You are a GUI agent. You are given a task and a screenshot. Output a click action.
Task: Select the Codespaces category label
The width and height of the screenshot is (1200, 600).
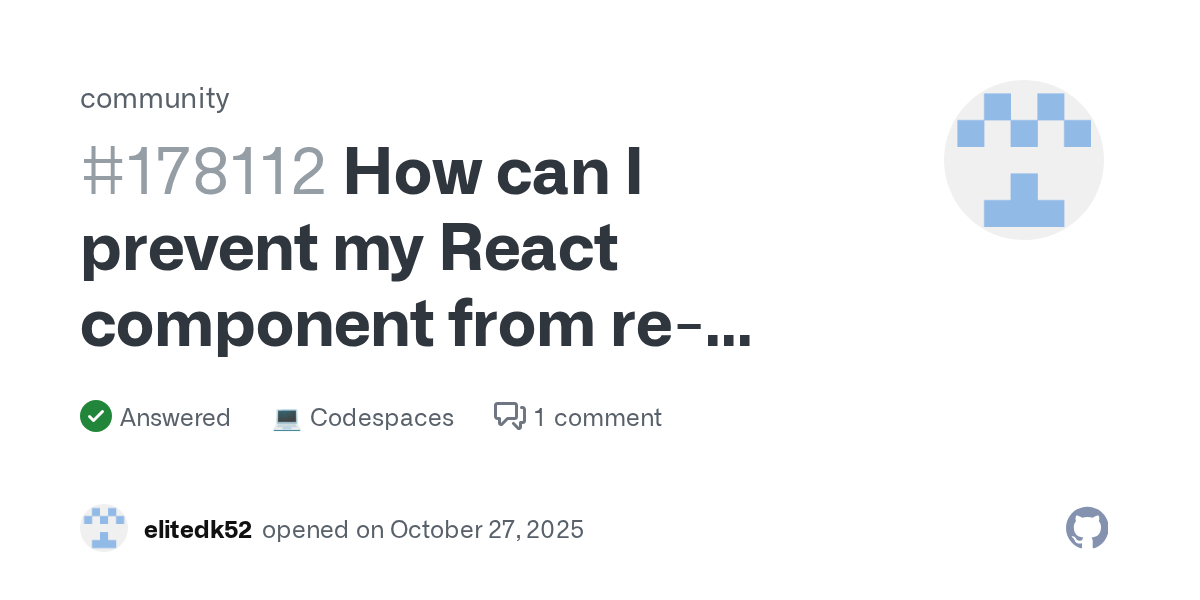[381, 417]
